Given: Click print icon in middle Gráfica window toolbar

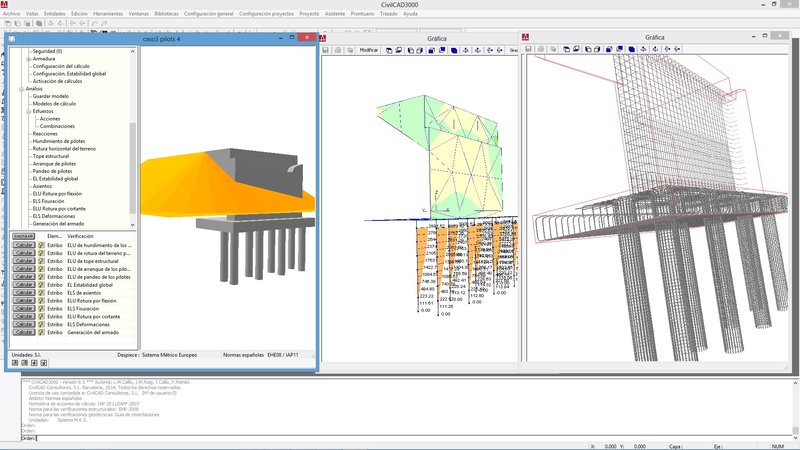Looking at the screenshot, I should coord(340,50).
